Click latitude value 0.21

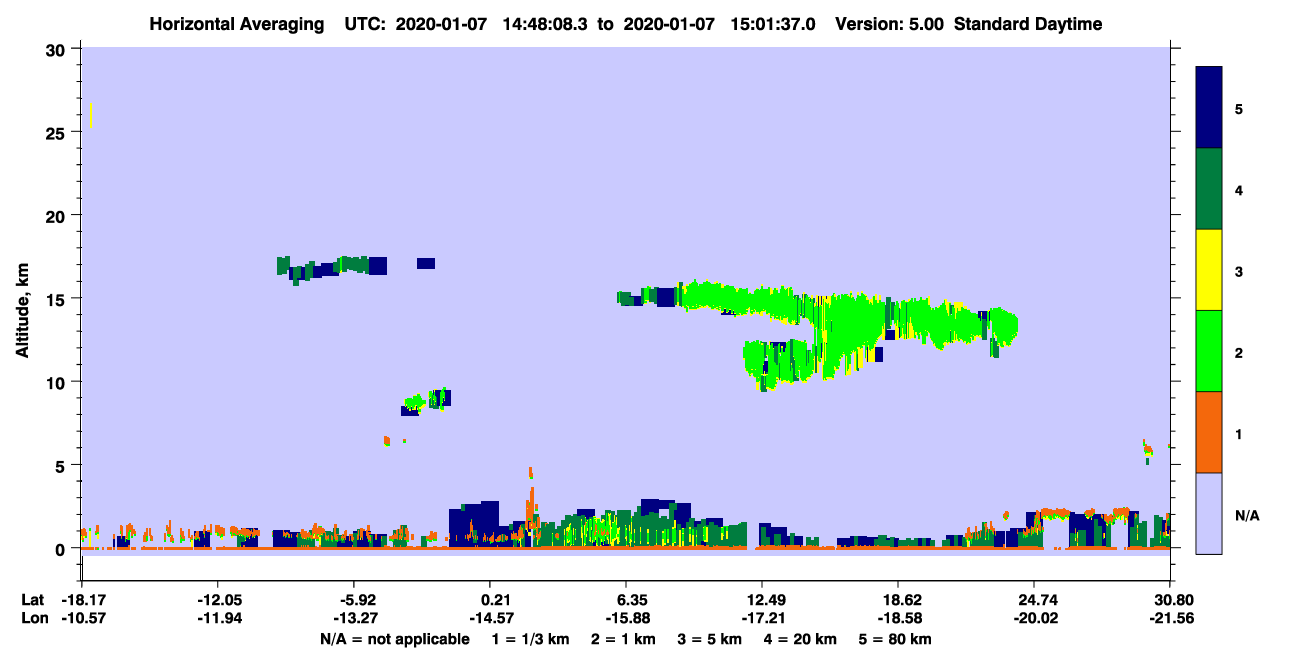tap(497, 600)
